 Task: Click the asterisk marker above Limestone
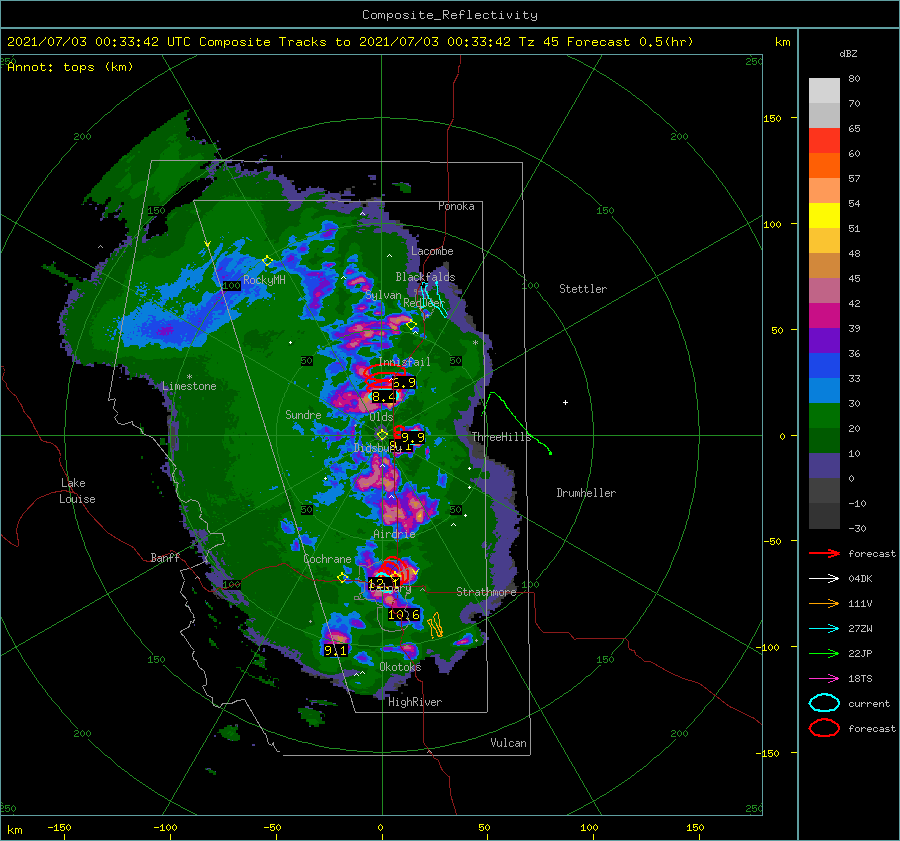coord(189,377)
